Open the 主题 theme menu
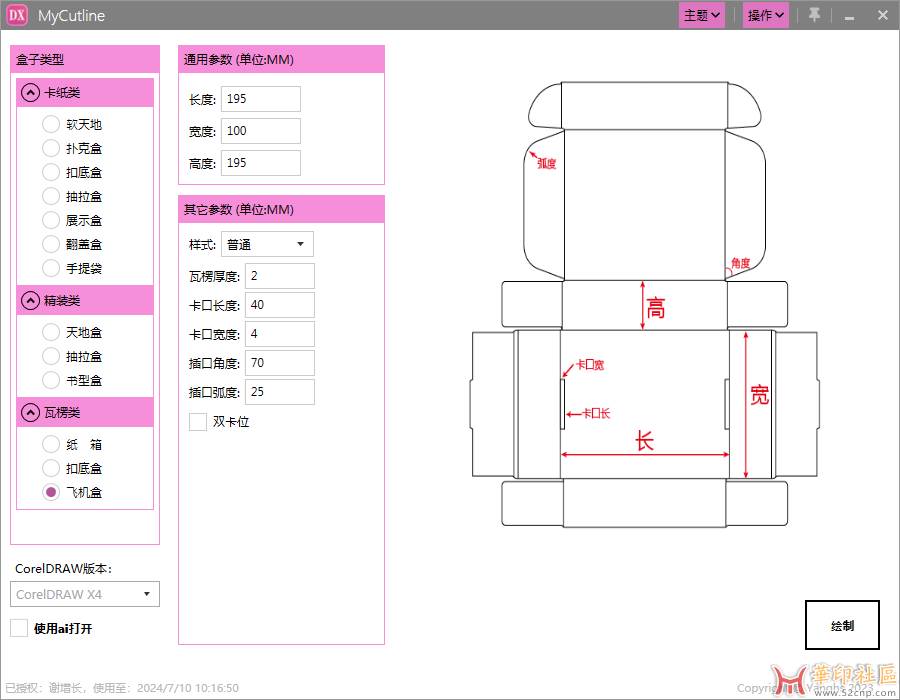 pos(701,15)
